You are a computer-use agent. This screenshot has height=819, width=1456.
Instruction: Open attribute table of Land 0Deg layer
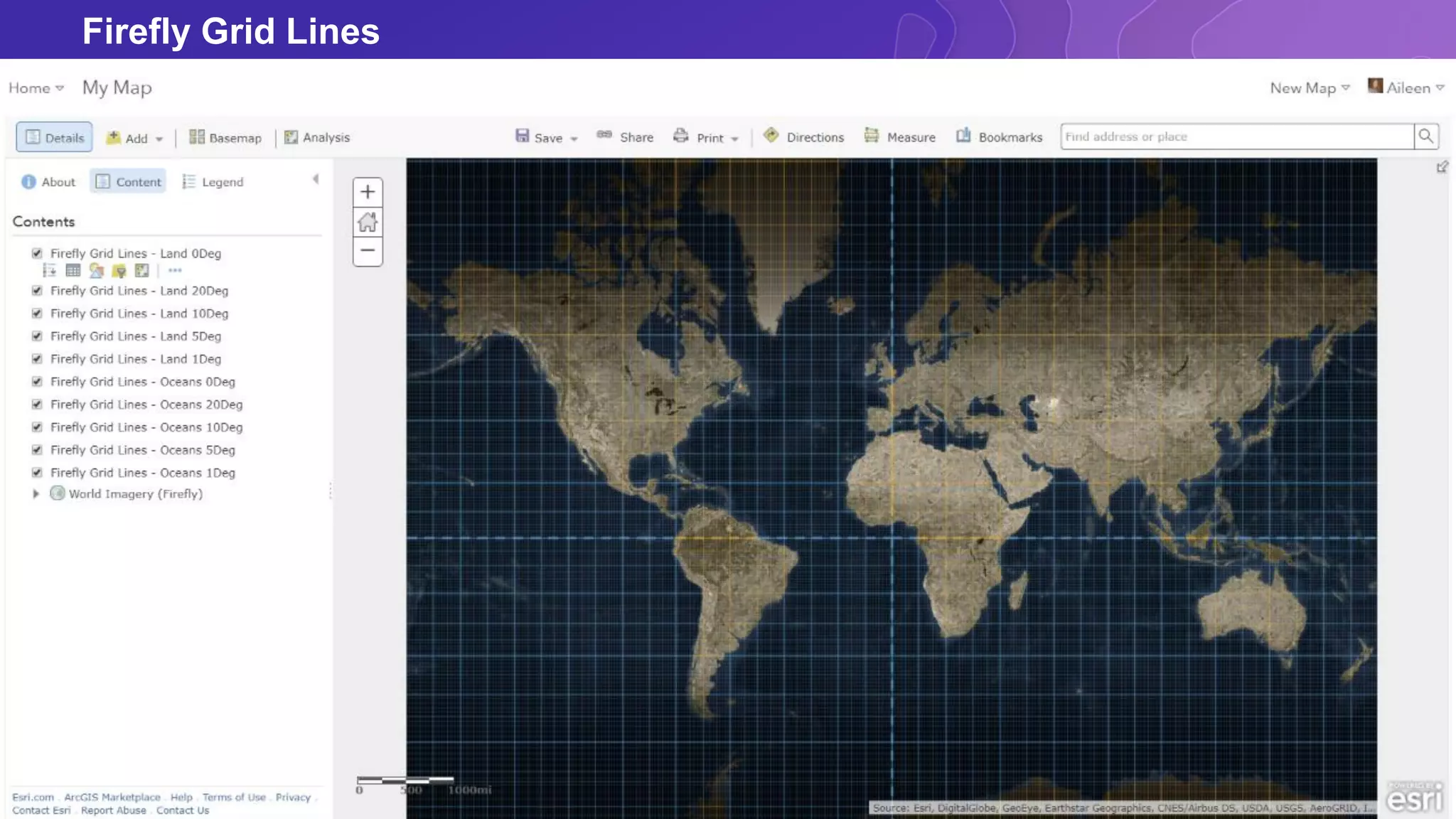coord(73,271)
